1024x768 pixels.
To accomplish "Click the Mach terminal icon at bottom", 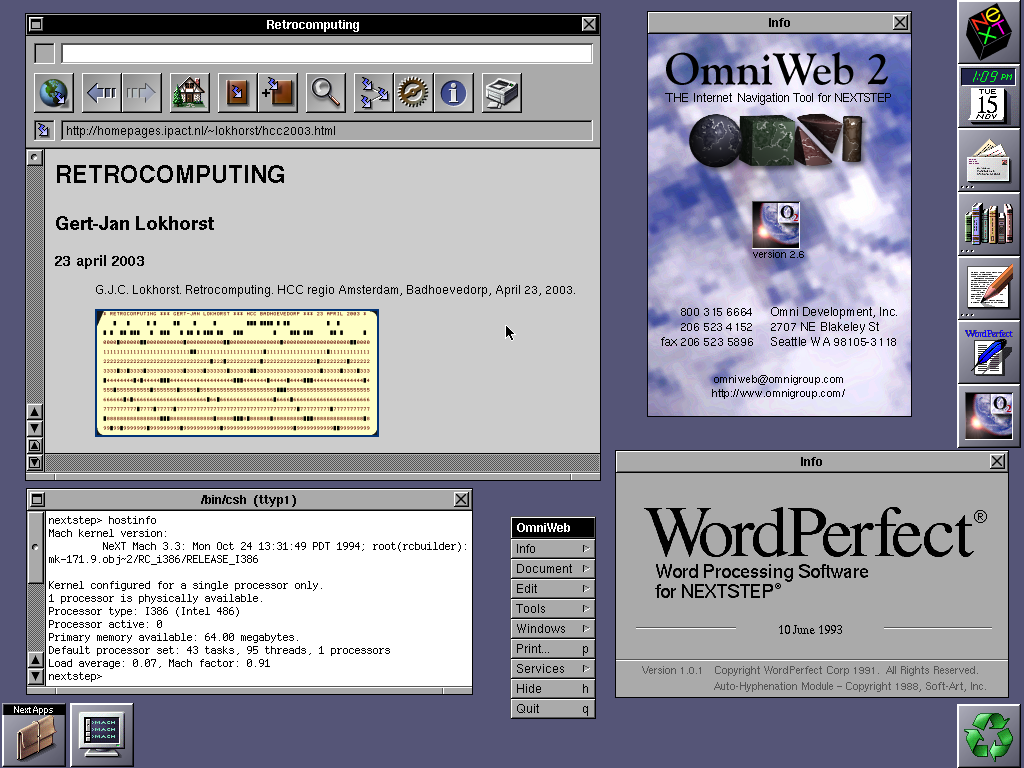I will [x=102, y=735].
